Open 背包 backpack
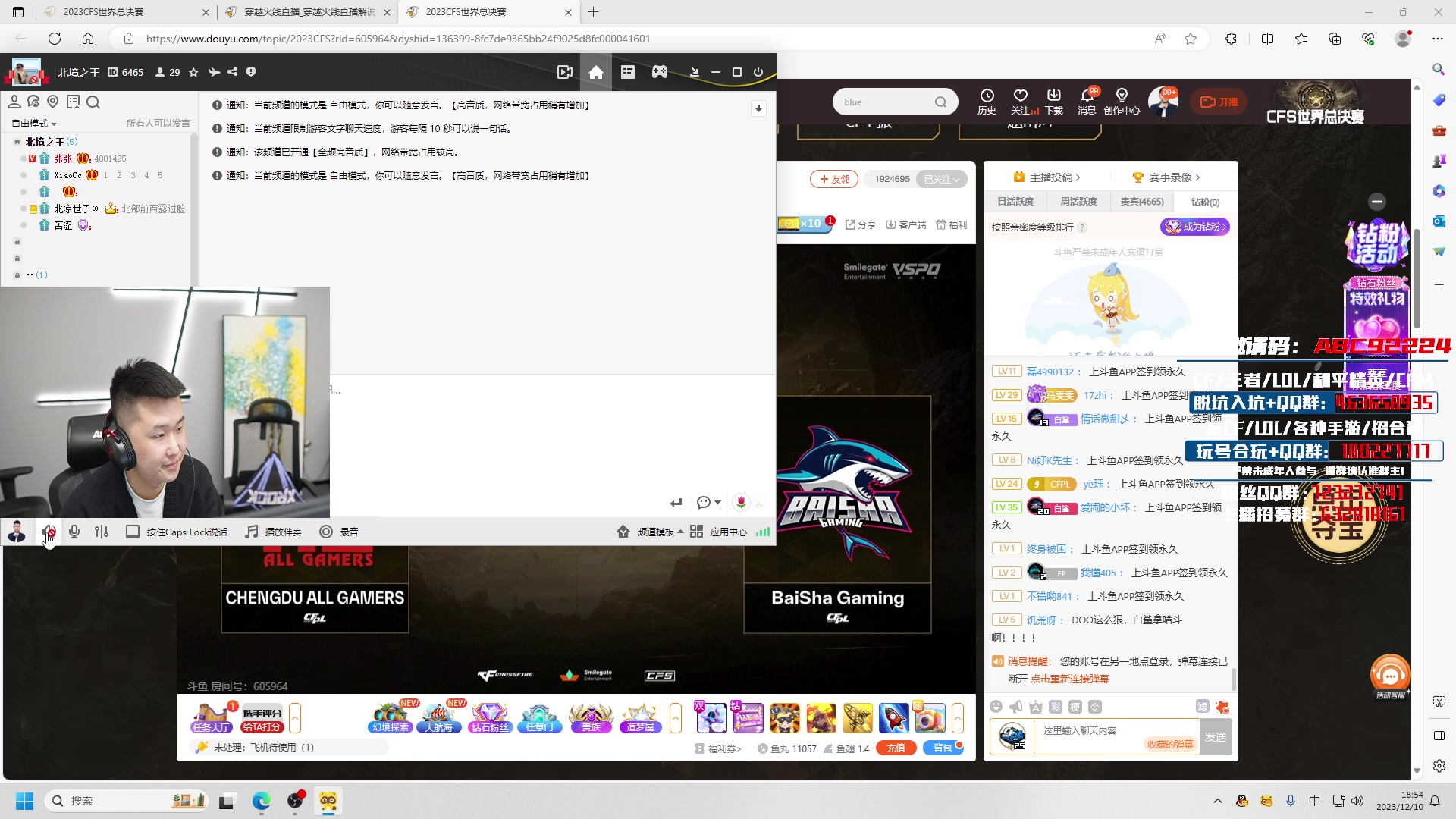Image resolution: width=1456 pixels, height=819 pixels. click(943, 748)
